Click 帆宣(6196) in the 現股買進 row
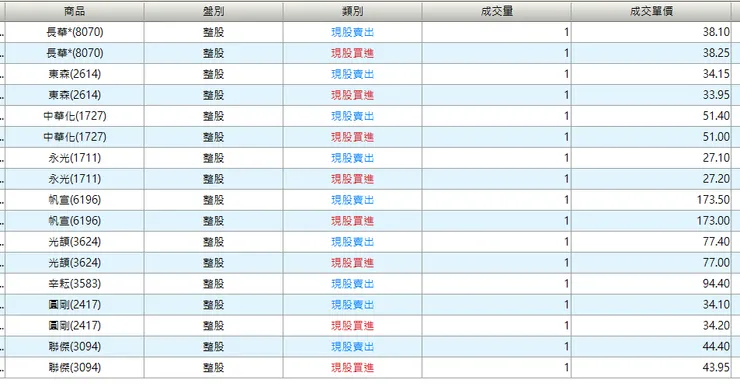This screenshot has height=384, width=740. click(x=75, y=221)
